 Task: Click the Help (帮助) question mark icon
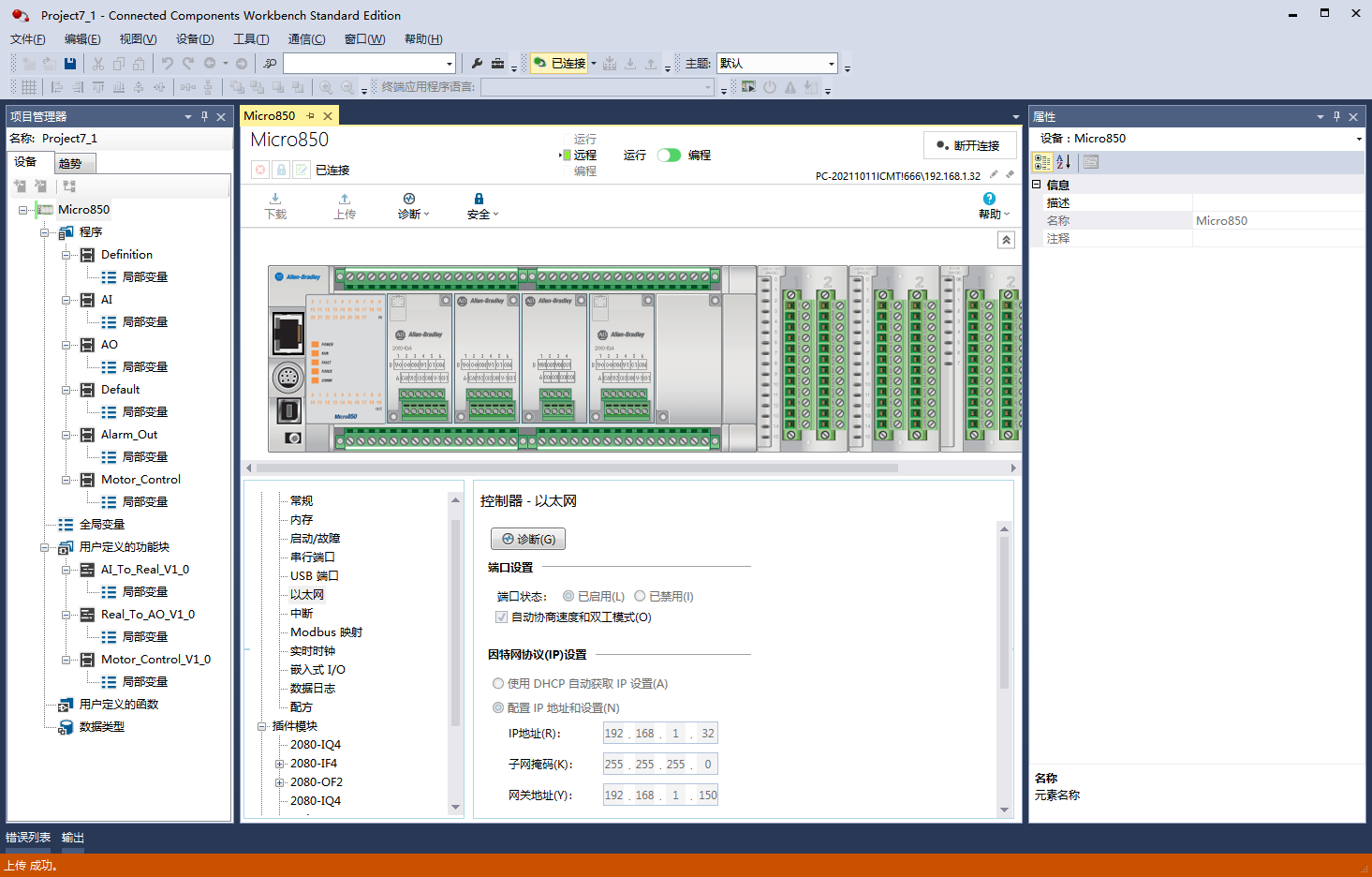[989, 199]
